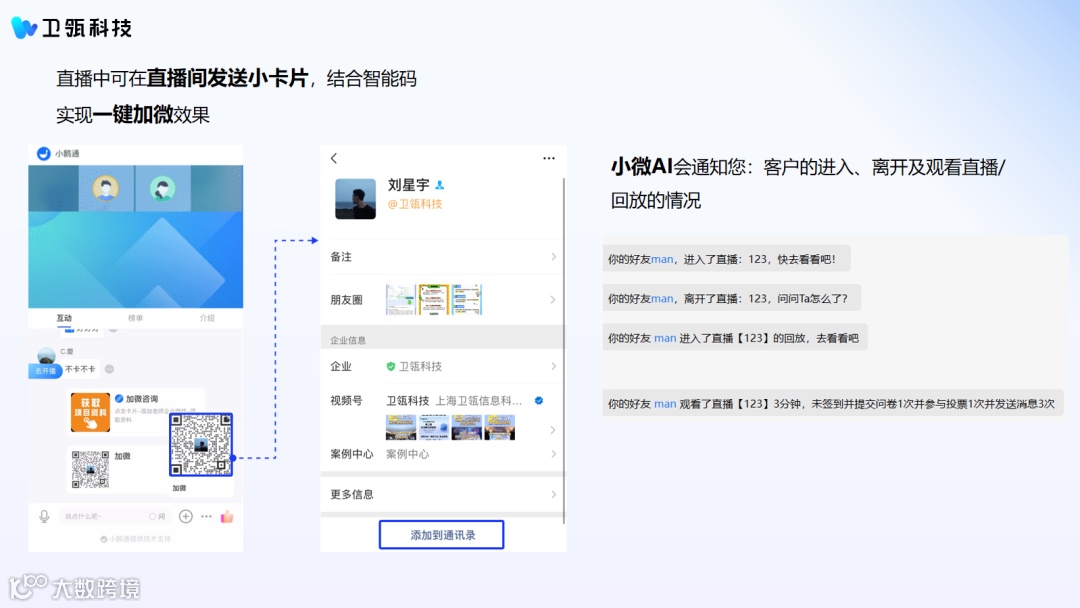This screenshot has height=608, width=1080.
Task: Open 刘星宇's profile photo
Action: 355,199
